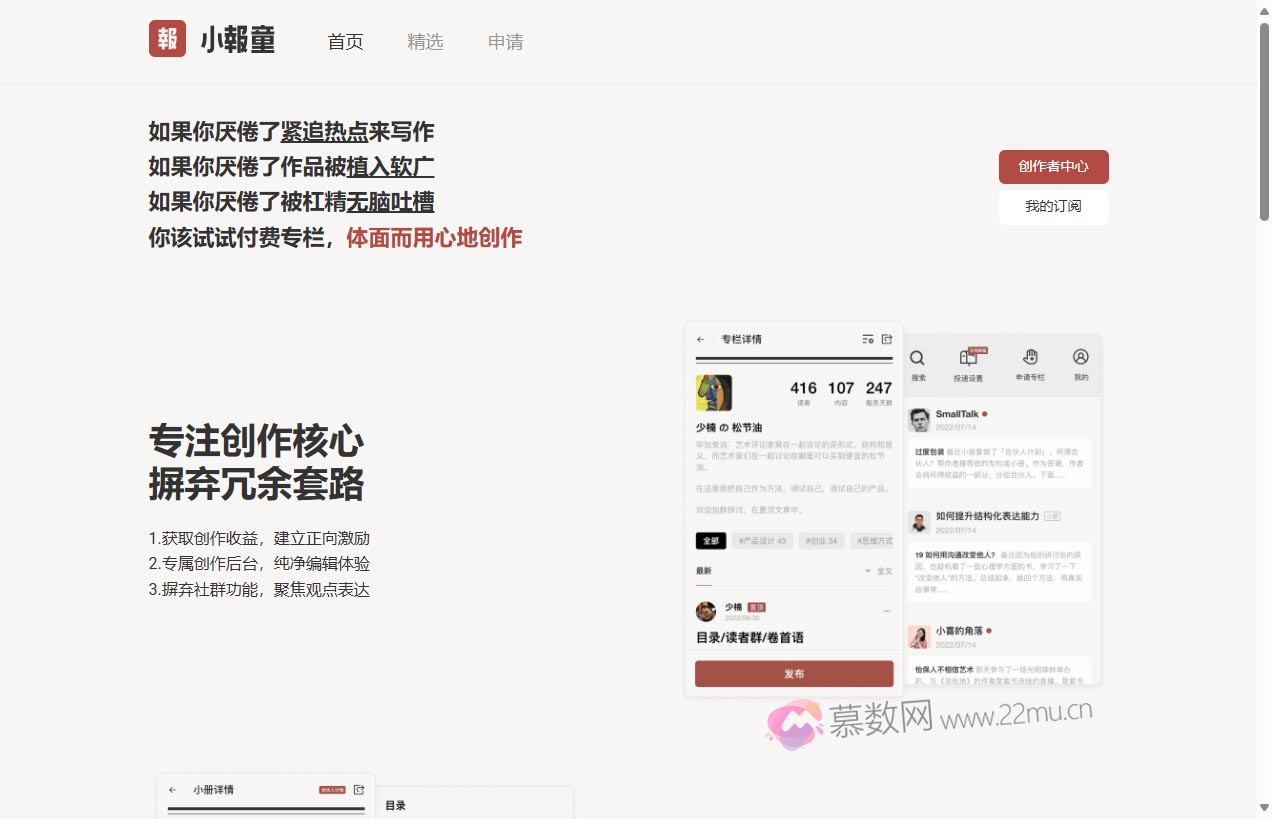Click the 创作者中心 button
Viewport: 1272px width, 819px height.
pyautogui.click(x=1053, y=167)
